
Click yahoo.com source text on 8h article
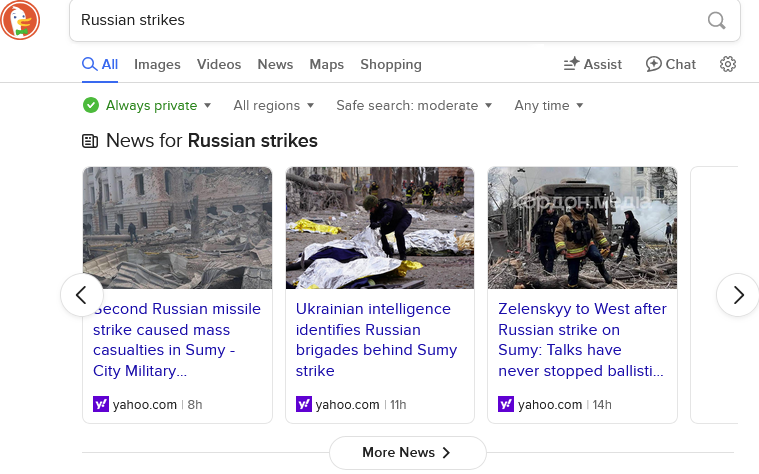[x=145, y=405]
